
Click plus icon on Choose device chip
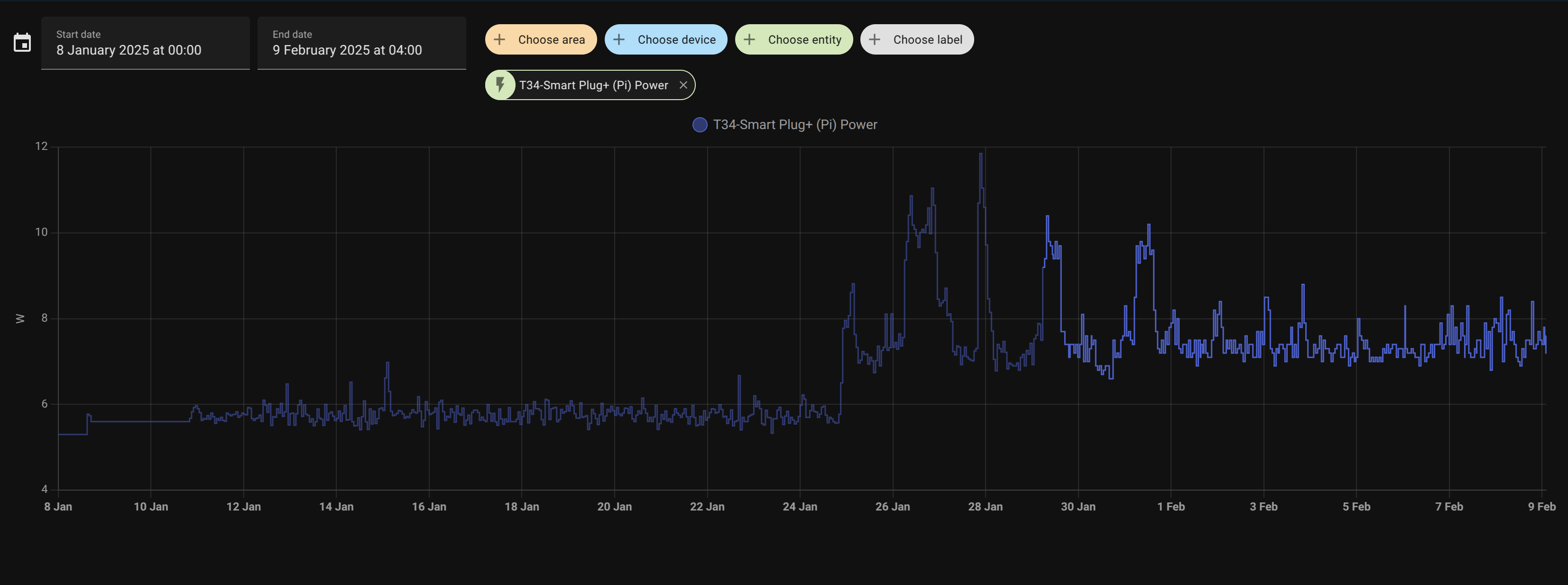tap(619, 39)
